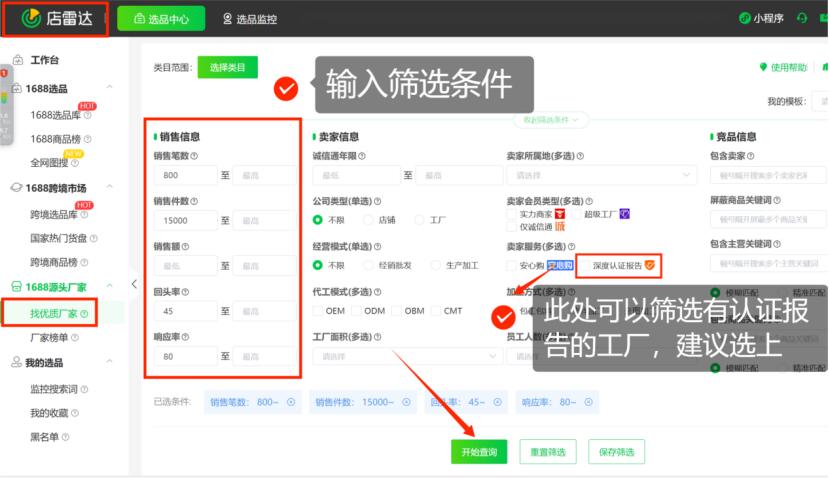
Task: Switch to the 选品监控 tab
Action: (250, 19)
